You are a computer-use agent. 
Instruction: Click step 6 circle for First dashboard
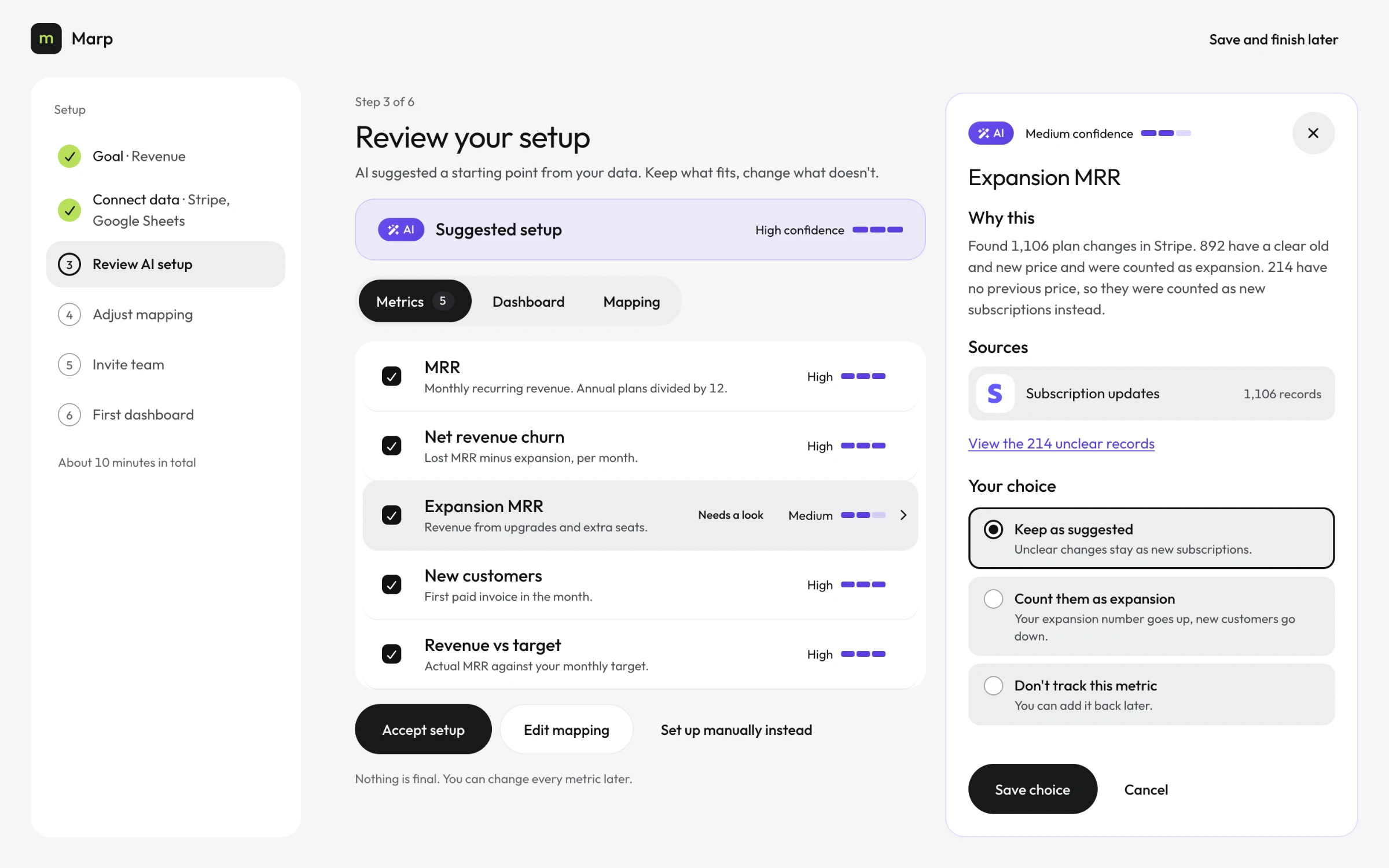pyautogui.click(x=69, y=415)
